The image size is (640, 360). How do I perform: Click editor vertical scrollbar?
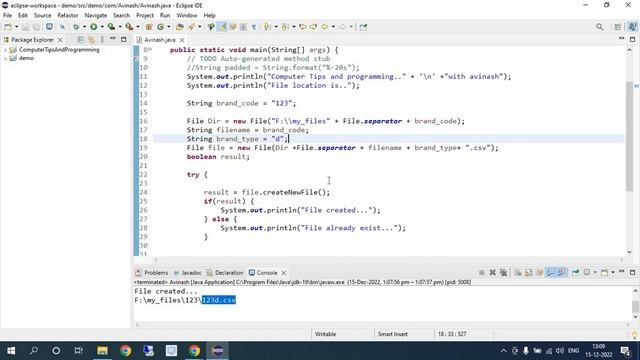coord(629,136)
